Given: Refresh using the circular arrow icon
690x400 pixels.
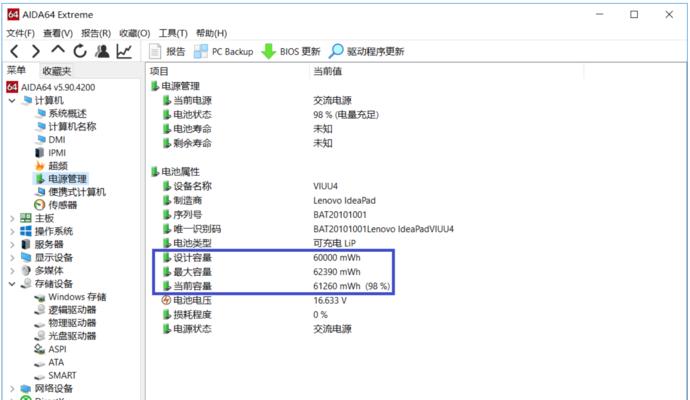Looking at the screenshot, I should (80, 51).
